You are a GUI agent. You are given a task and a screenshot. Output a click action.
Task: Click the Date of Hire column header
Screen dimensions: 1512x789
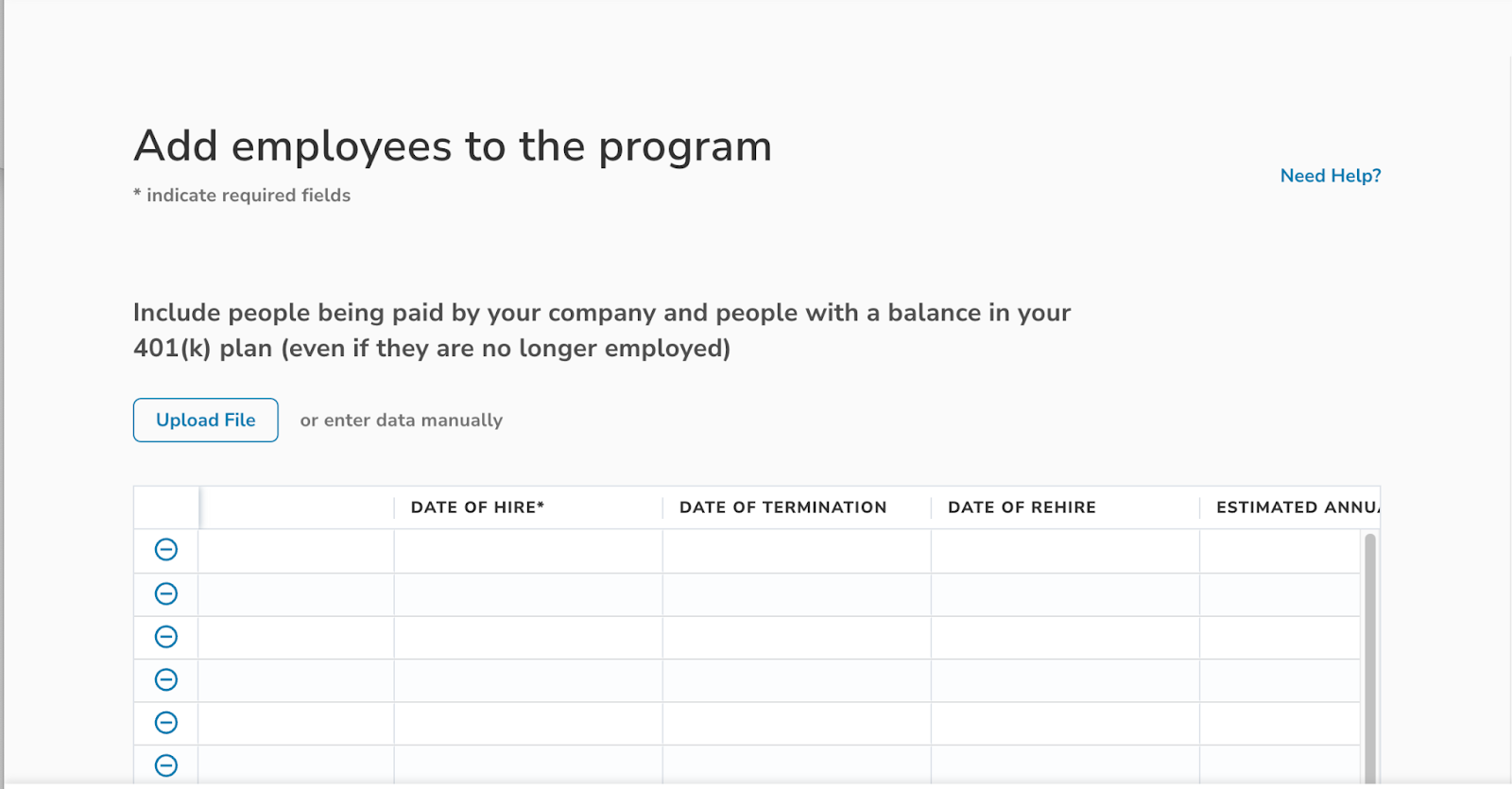click(477, 507)
